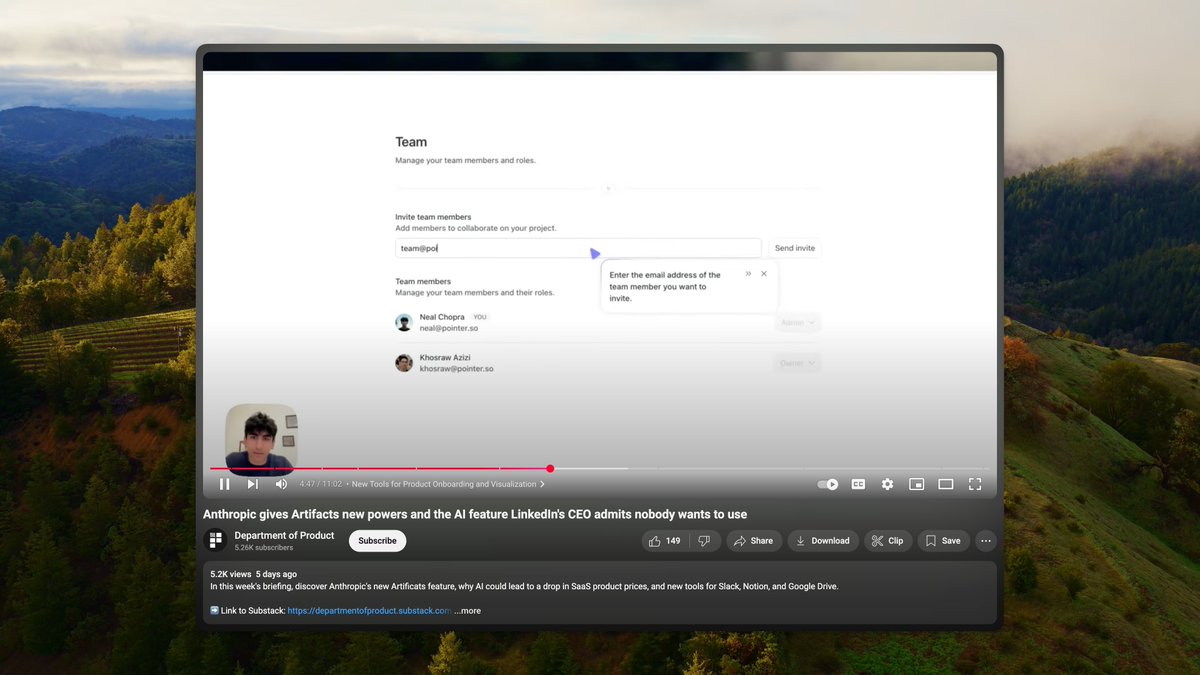The height and width of the screenshot is (675, 1200).
Task: Switch to miniplayer mode
Action: coord(916,484)
